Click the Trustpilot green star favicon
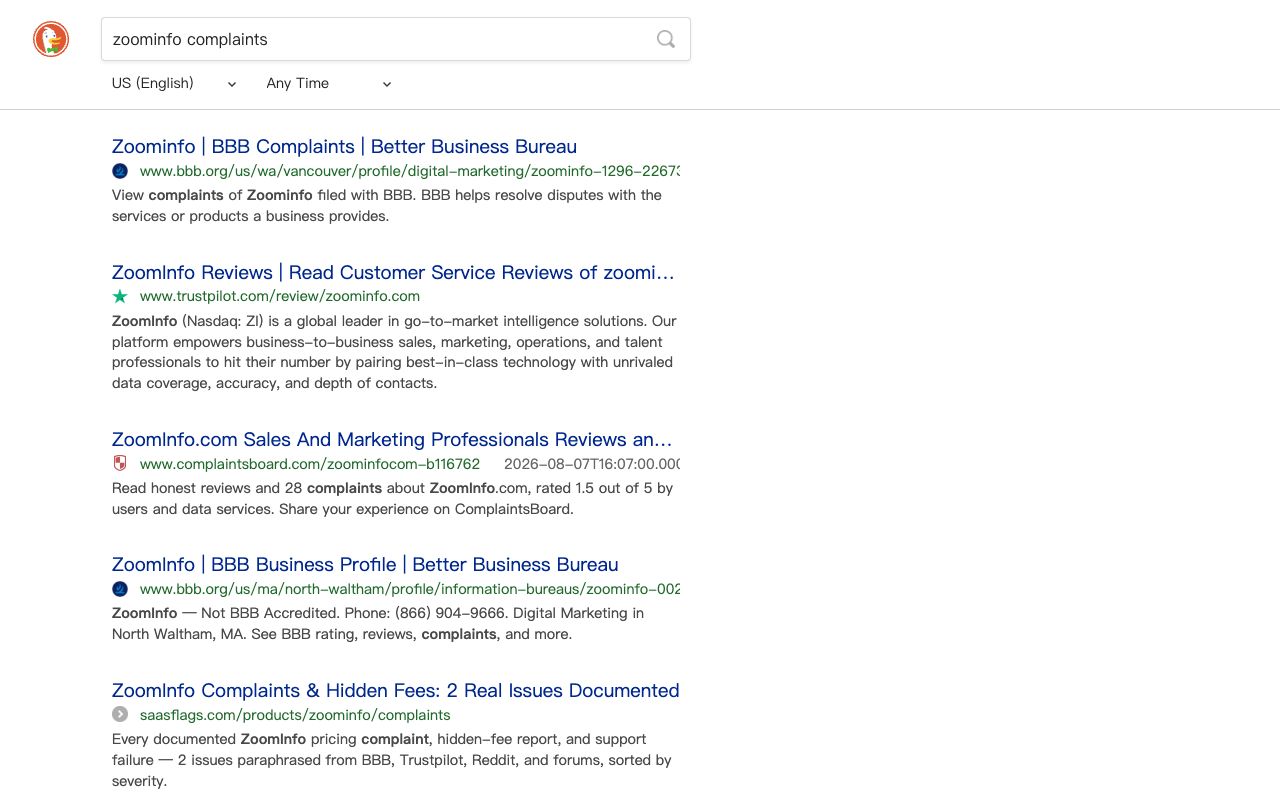Image resolution: width=1280 pixels, height=800 pixels. point(120,296)
